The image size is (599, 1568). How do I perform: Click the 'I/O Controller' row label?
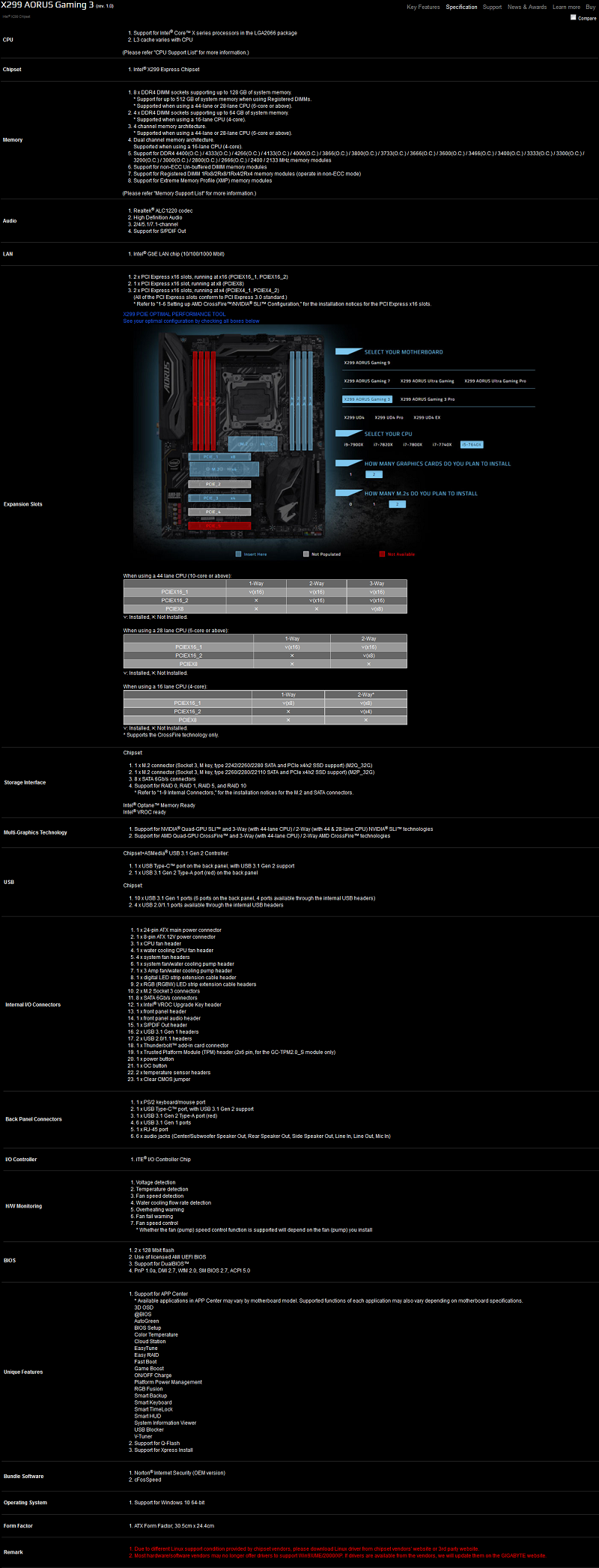21,1160
